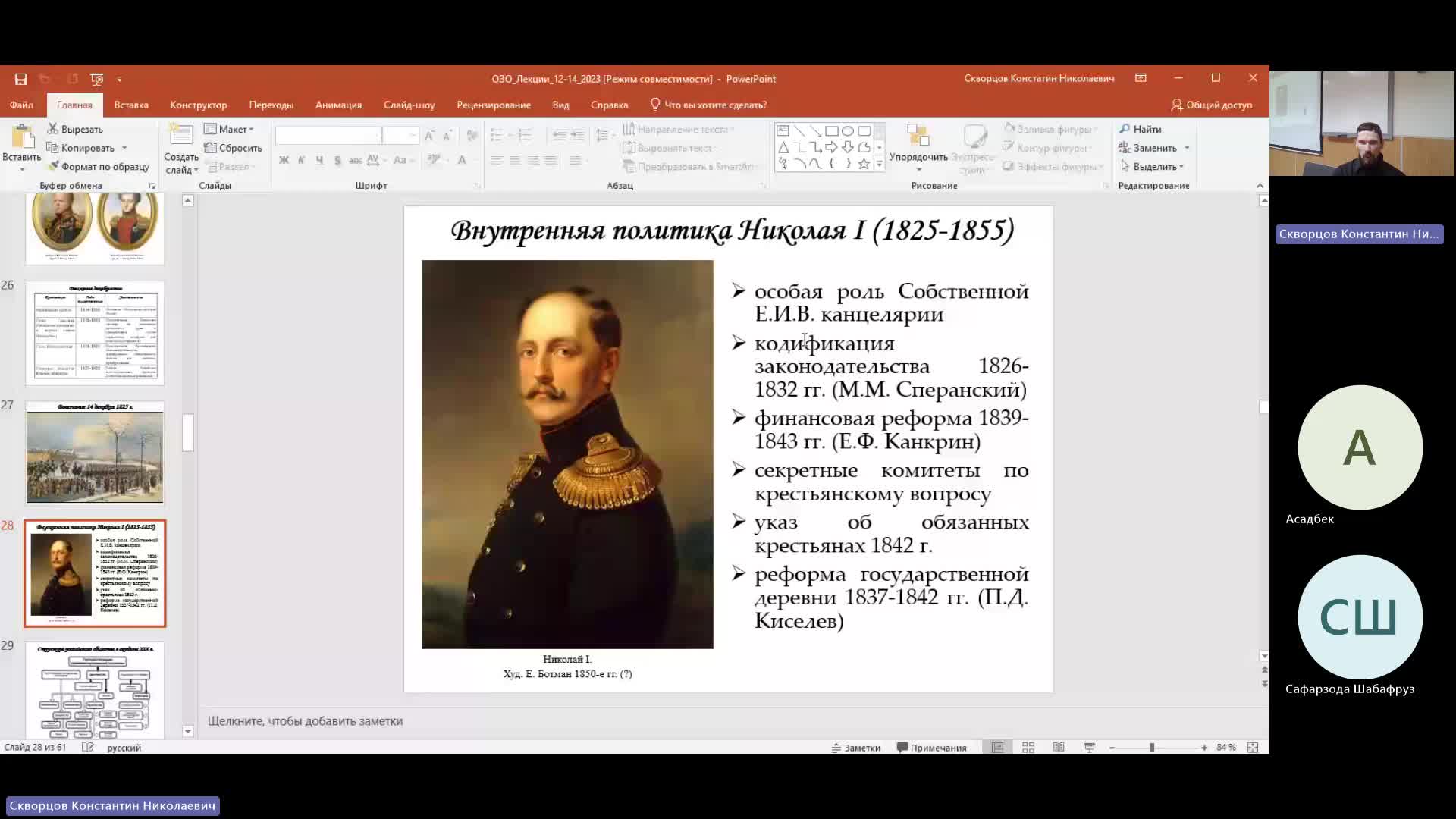Switch to the Review (Рецензирование) tab
Viewport: 1456px width, 819px height.
pyautogui.click(x=494, y=105)
